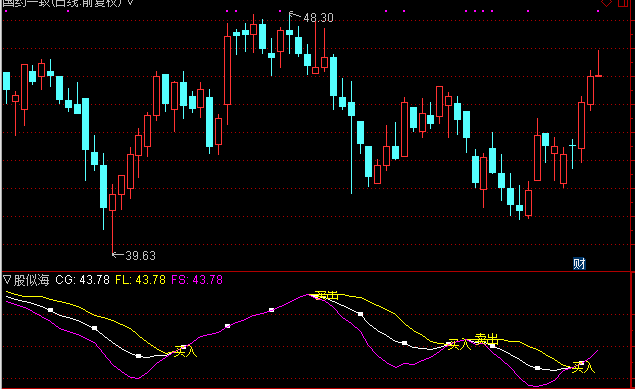
Task: Select the first 买入 signal in indicator panel
Action: point(185,351)
